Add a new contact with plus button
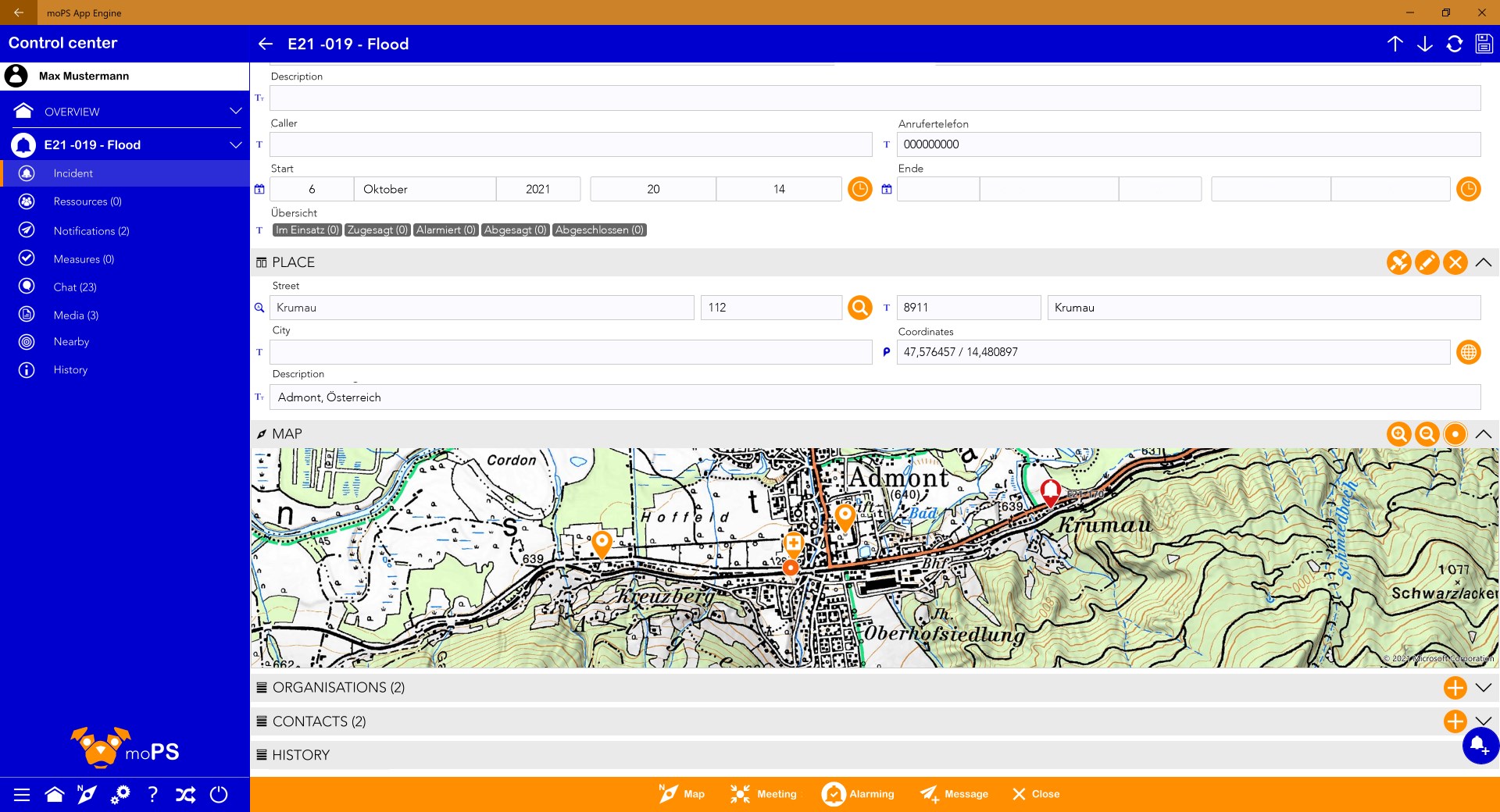 pos(1455,721)
